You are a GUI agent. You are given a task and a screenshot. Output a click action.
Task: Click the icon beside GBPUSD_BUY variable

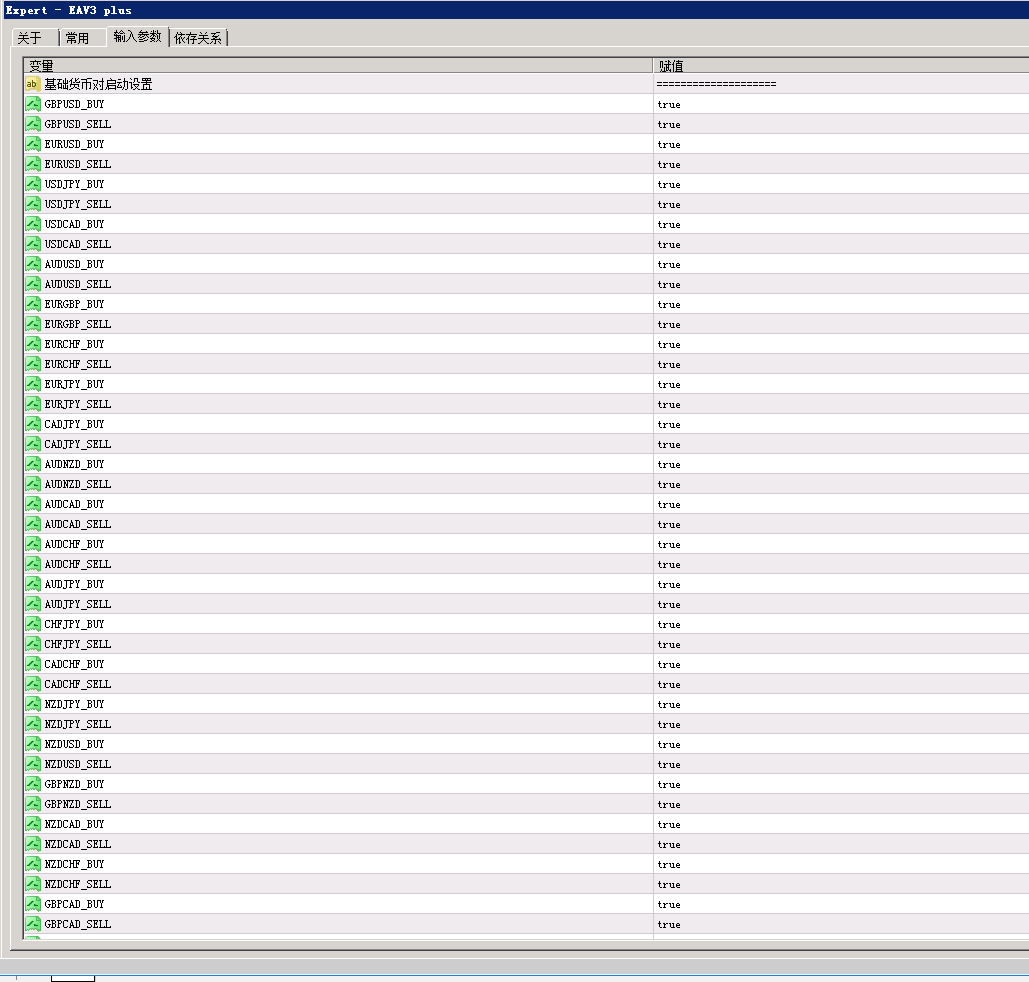33,104
